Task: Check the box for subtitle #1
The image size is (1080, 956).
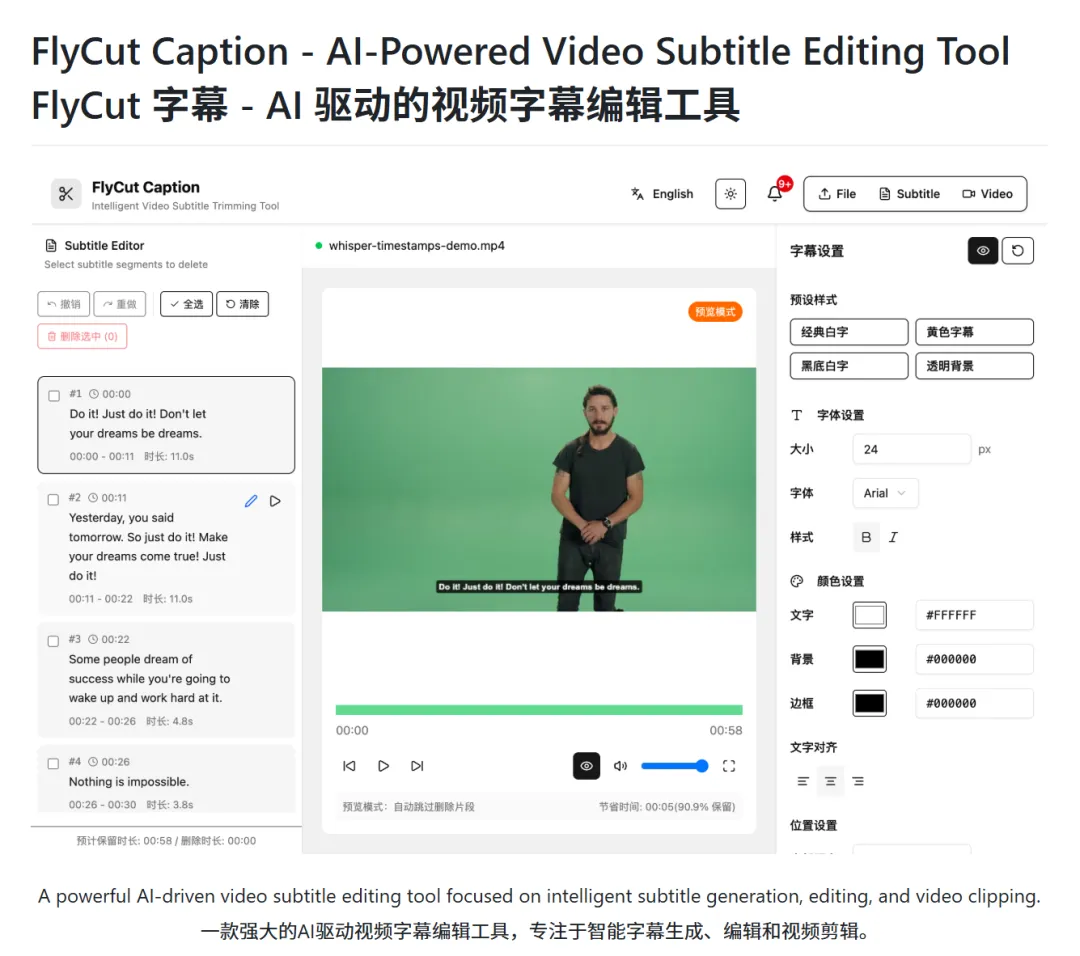Action: 54,395
